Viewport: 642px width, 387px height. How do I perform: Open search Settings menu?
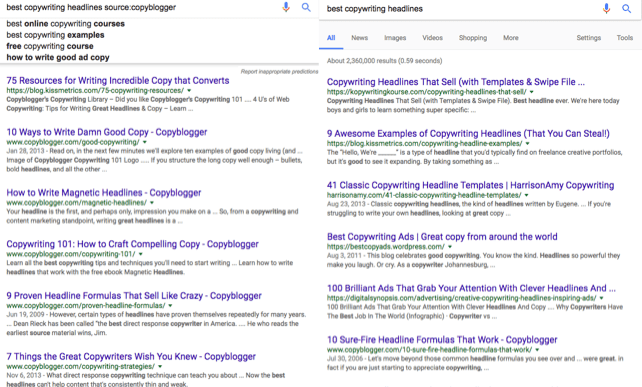(589, 38)
